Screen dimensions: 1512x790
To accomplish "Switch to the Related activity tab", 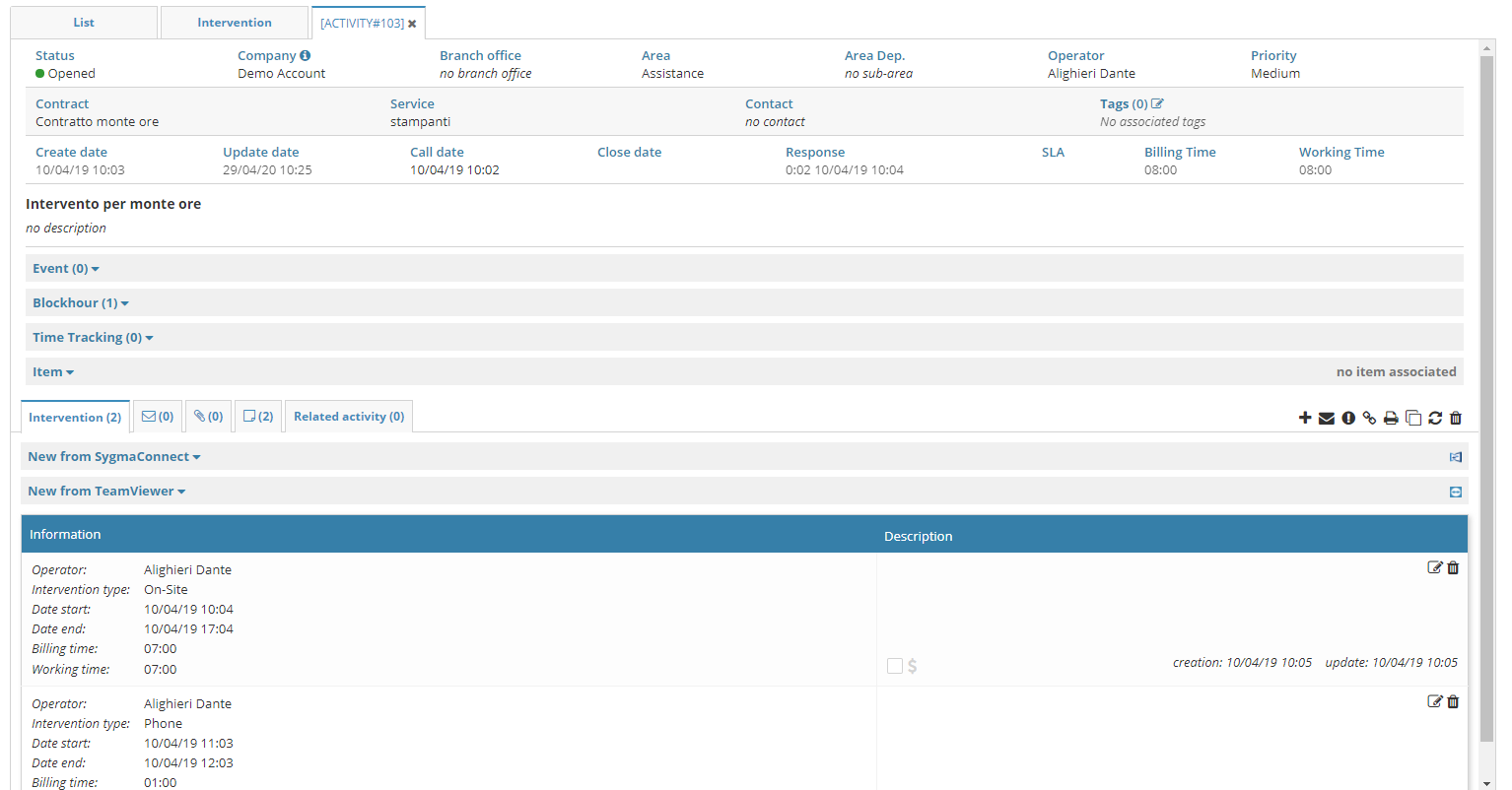I will pyautogui.click(x=348, y=416).
